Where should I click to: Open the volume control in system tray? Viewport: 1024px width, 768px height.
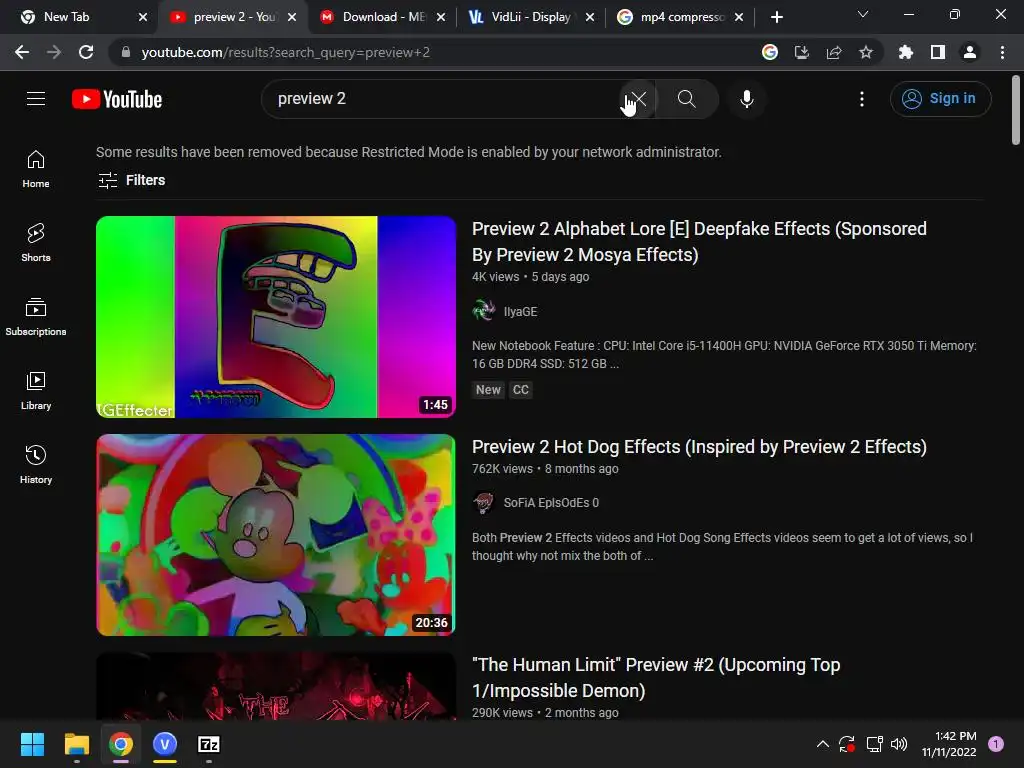tap(899, 744)
